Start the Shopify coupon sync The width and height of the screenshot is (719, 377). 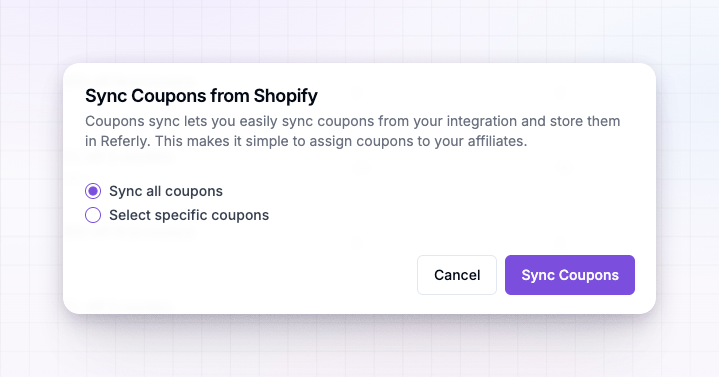click(x=570, y=275)
